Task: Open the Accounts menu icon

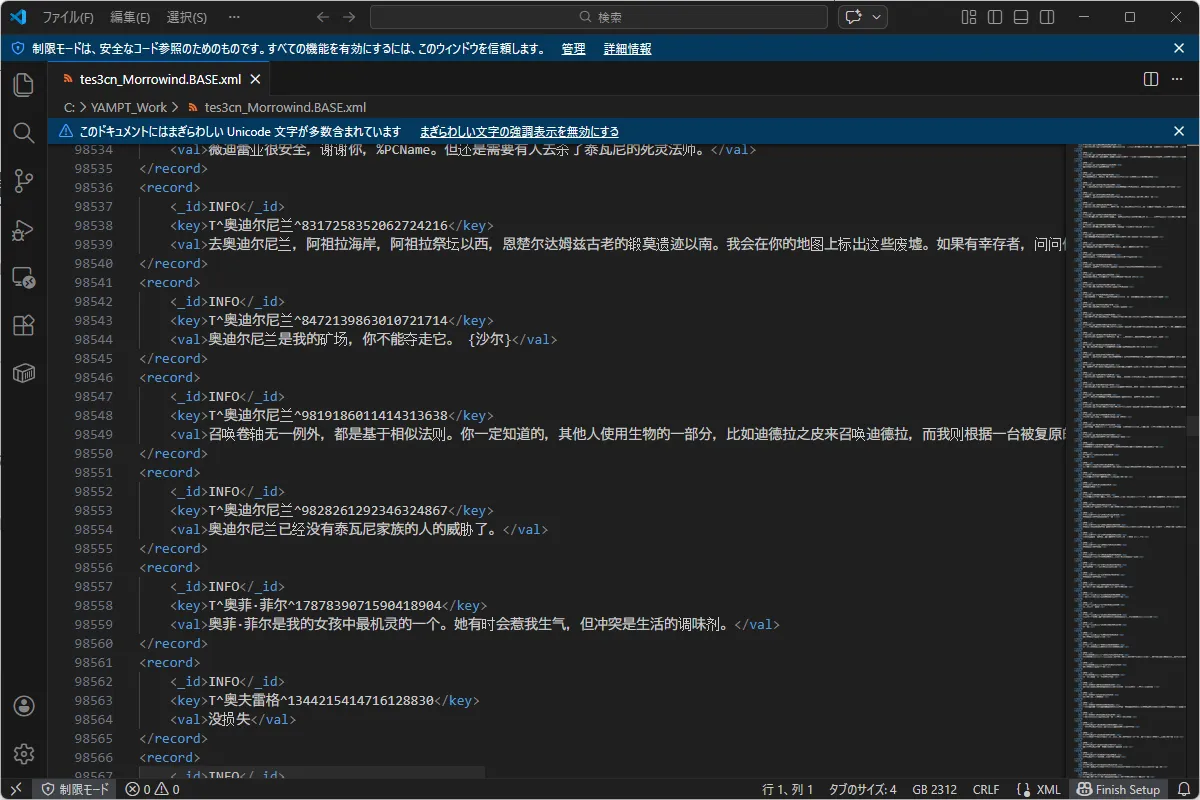Action: pyautogui.click(x=24, y=706)
